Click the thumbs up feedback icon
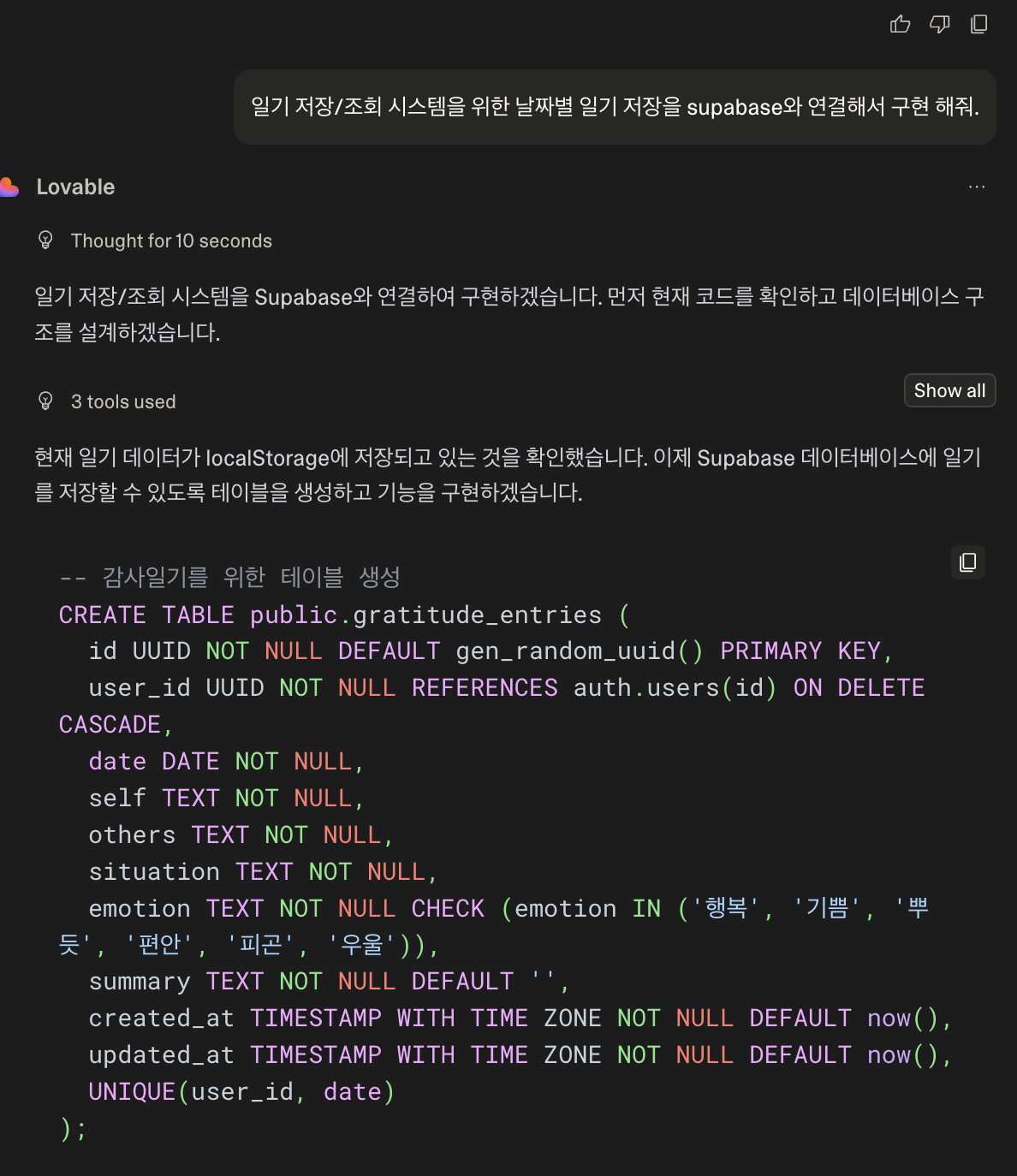Image resolution: width=1017 pixels, height=1176 pixels. [900, 24]
